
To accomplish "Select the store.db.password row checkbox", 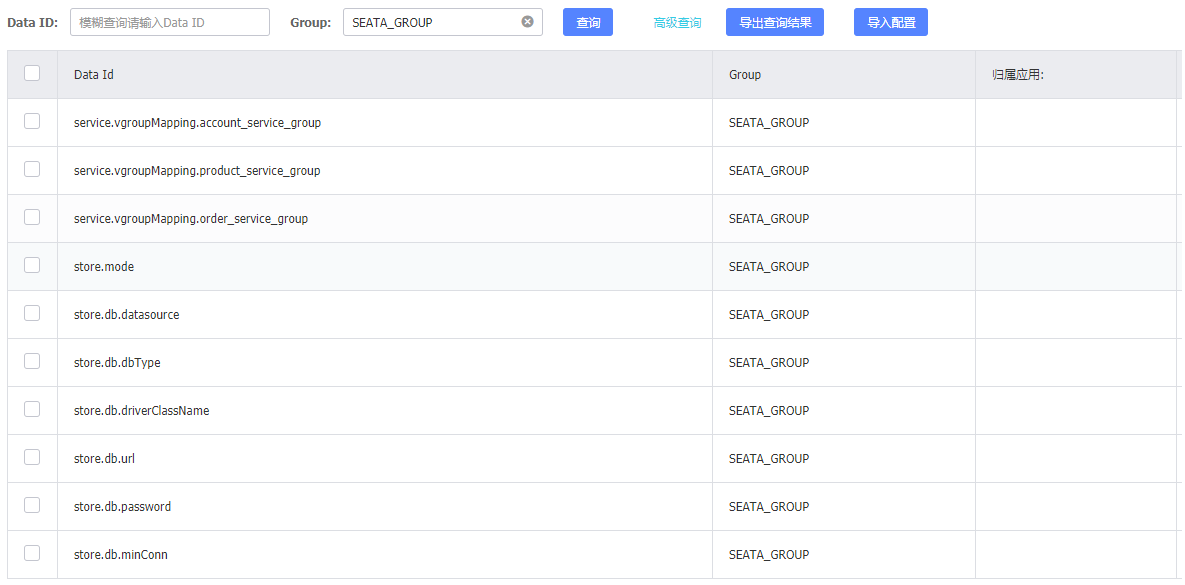I will [x=32, y=505].
